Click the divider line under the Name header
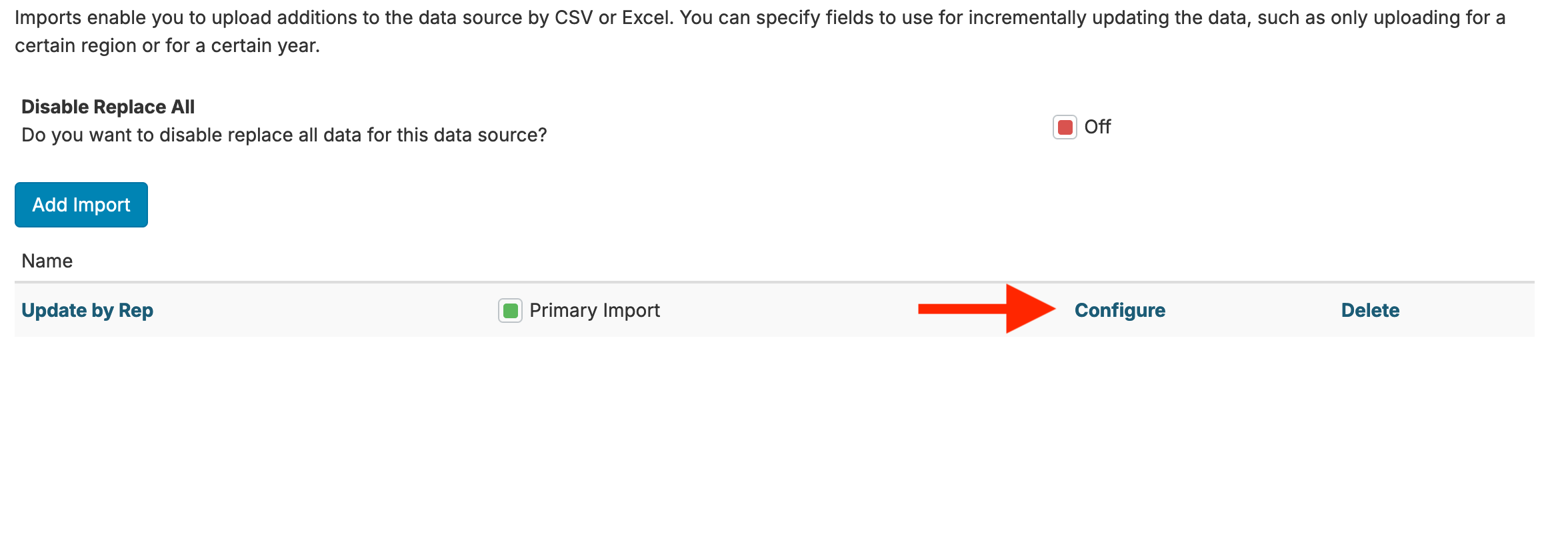The height and width of the screenshot is (547, 1568). pos(773,282)
